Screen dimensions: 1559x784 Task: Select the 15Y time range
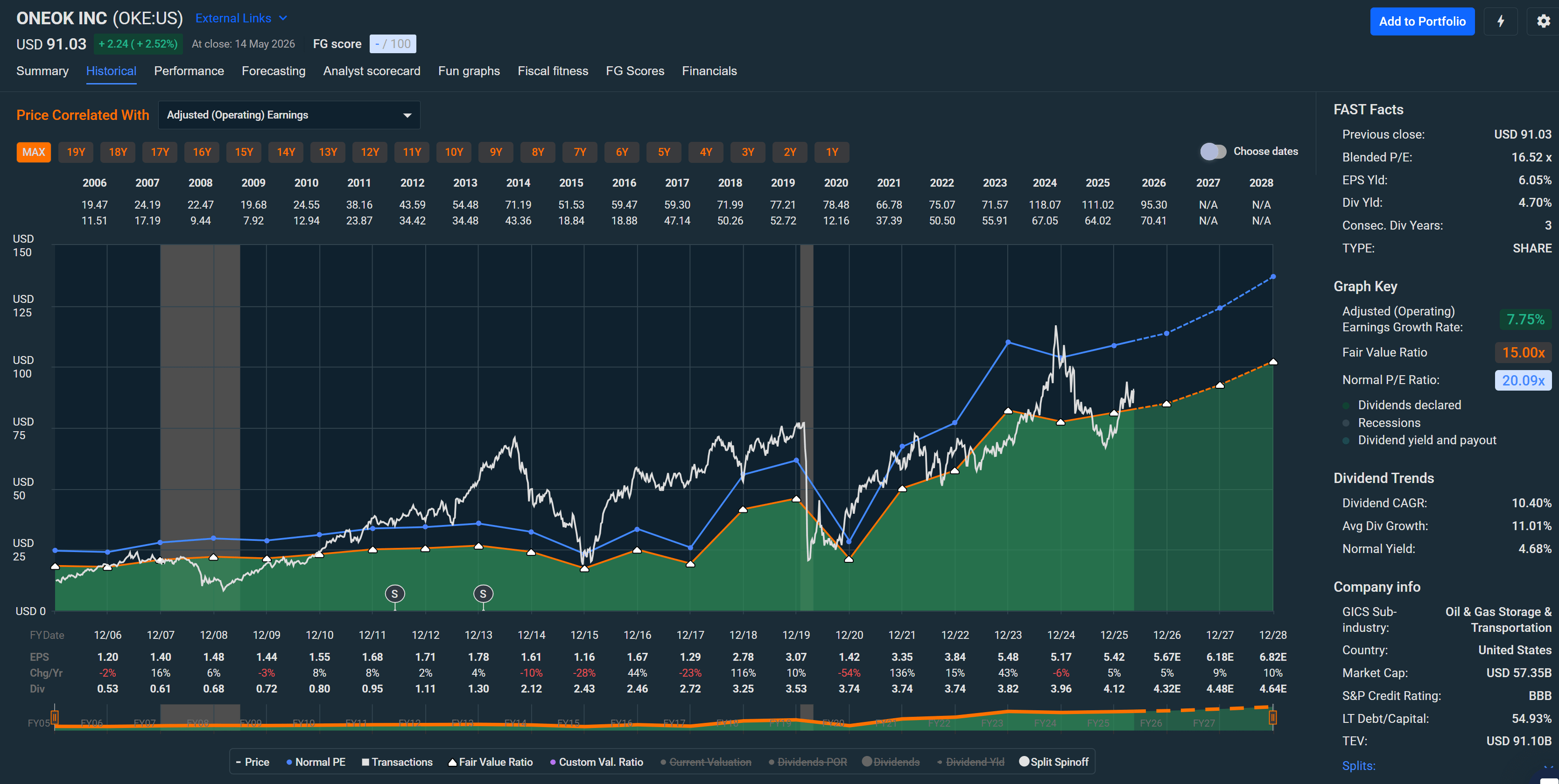244,152
